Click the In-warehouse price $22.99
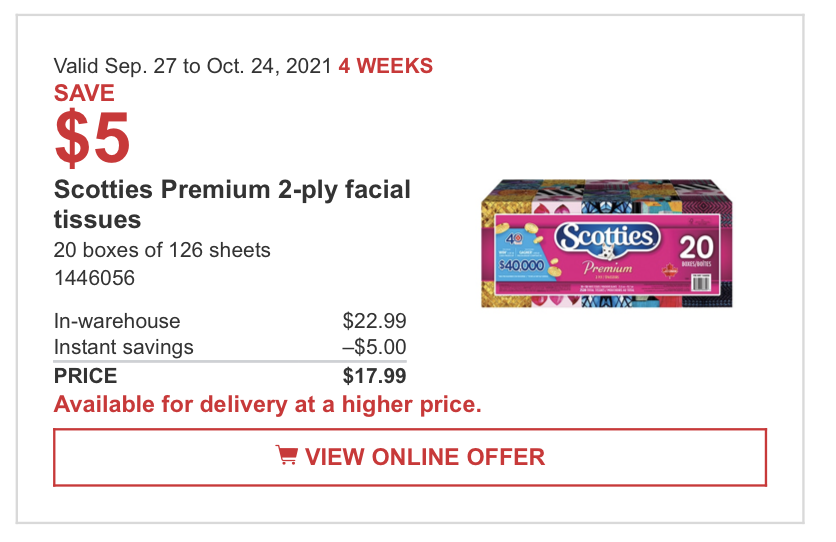The image size is (836, 542). coord(374,321)
